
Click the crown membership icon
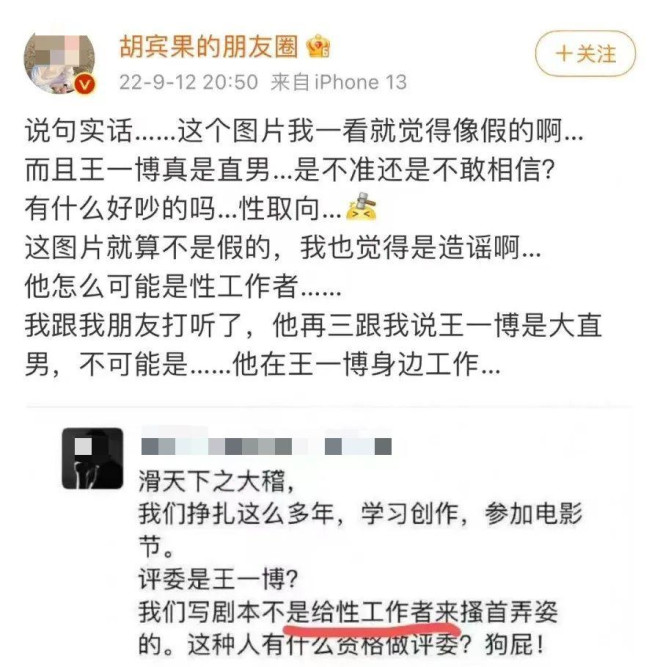[x=318, y=46]
